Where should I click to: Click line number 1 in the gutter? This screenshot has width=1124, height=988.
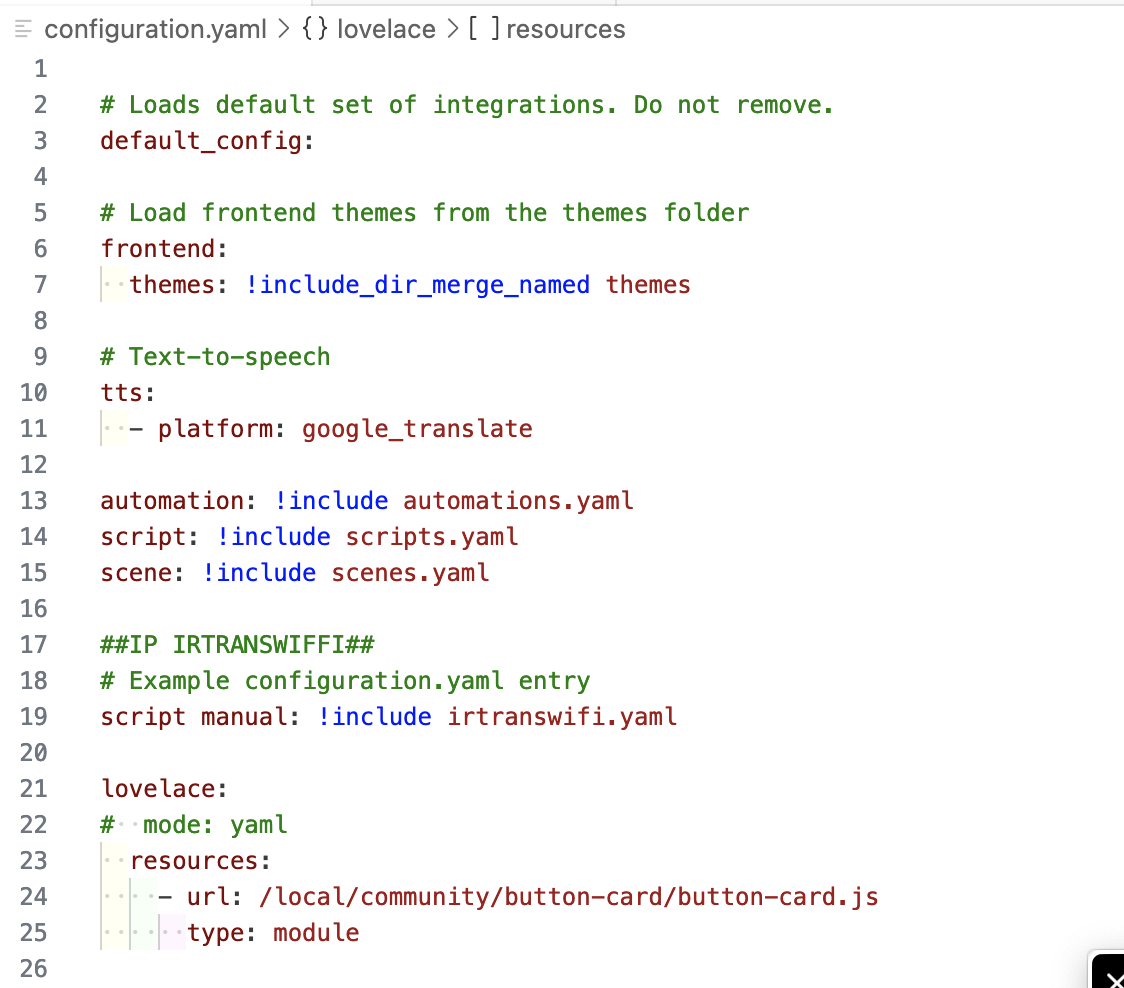click(x=40, y=69)
